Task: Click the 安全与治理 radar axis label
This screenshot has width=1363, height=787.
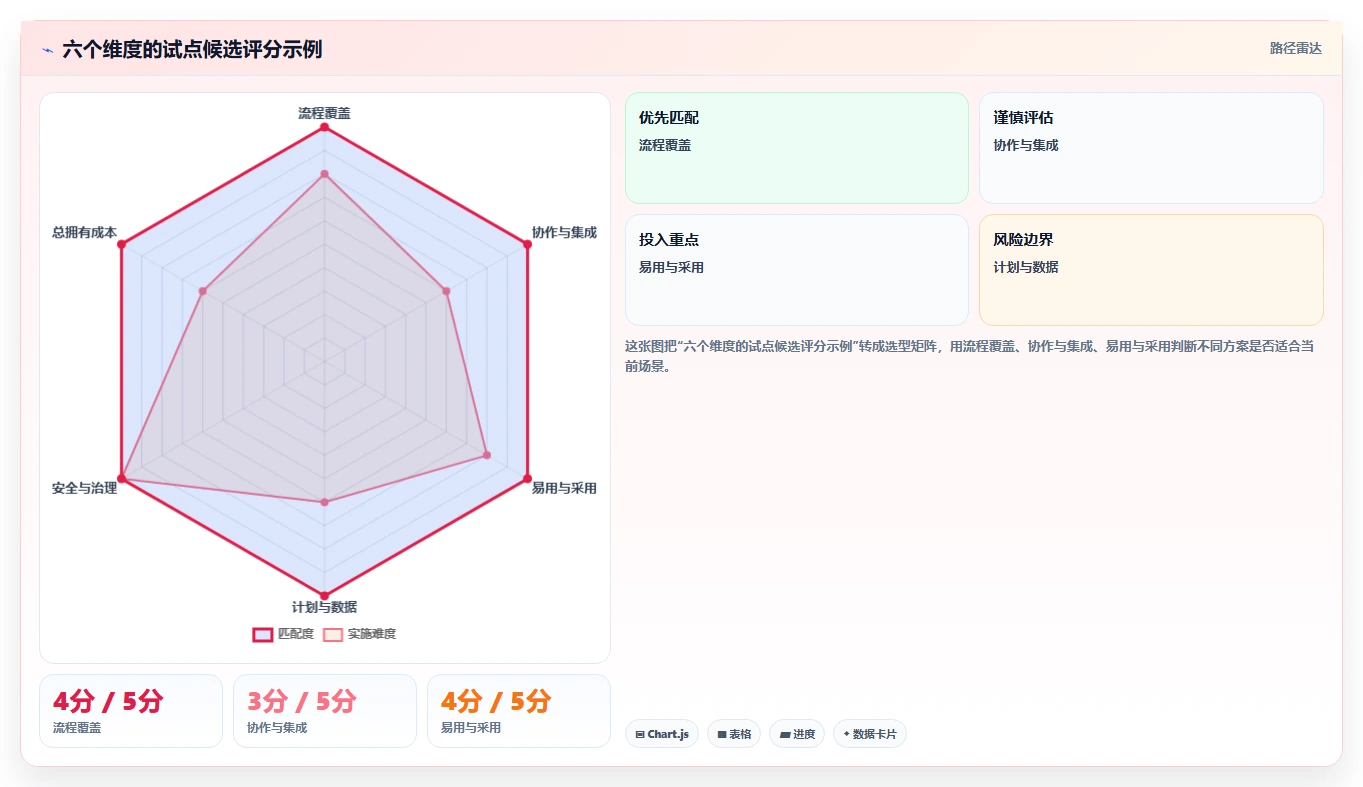Action: tap(84, 488)
